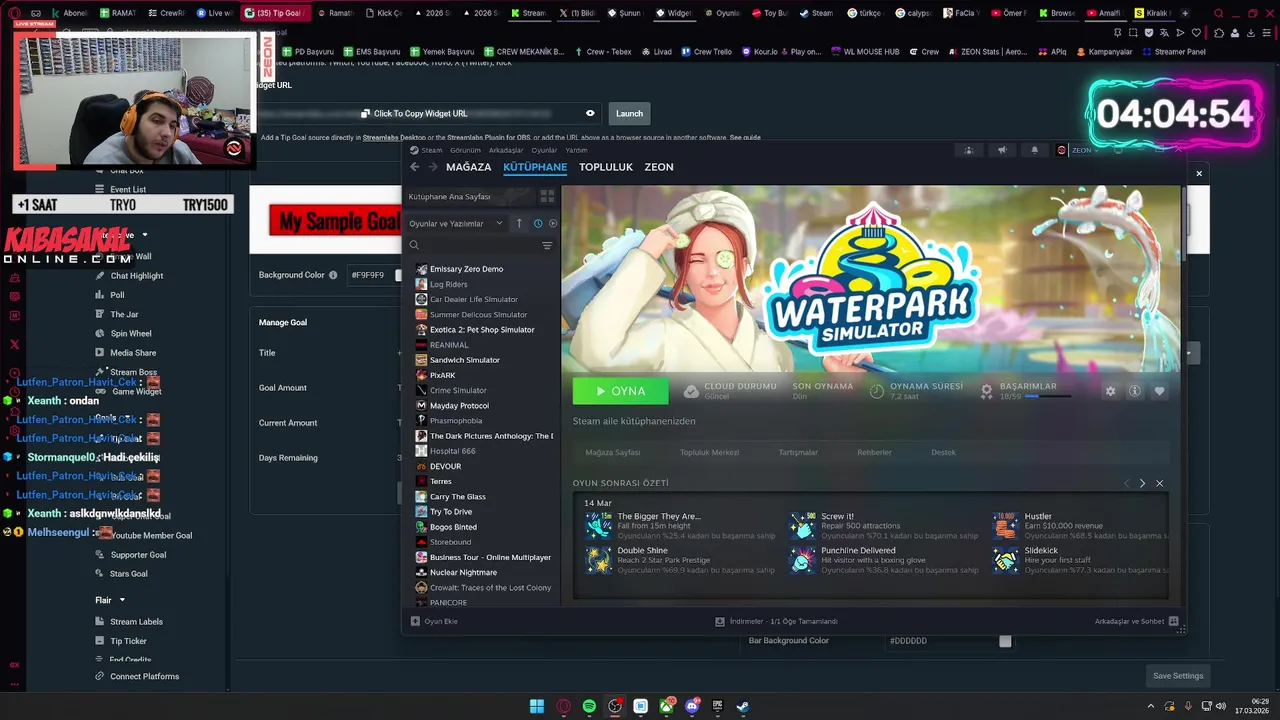Open the Arkadaşlar menu in Steam
Viewport: 1280px width, 720px height.
point(506,150)
